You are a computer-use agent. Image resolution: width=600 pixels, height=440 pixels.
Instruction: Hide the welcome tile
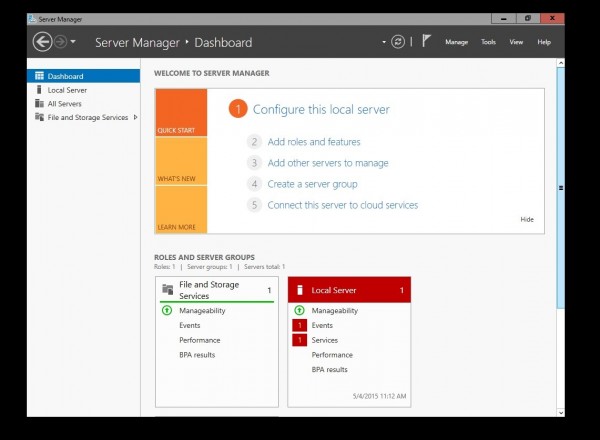coord(527,219)
